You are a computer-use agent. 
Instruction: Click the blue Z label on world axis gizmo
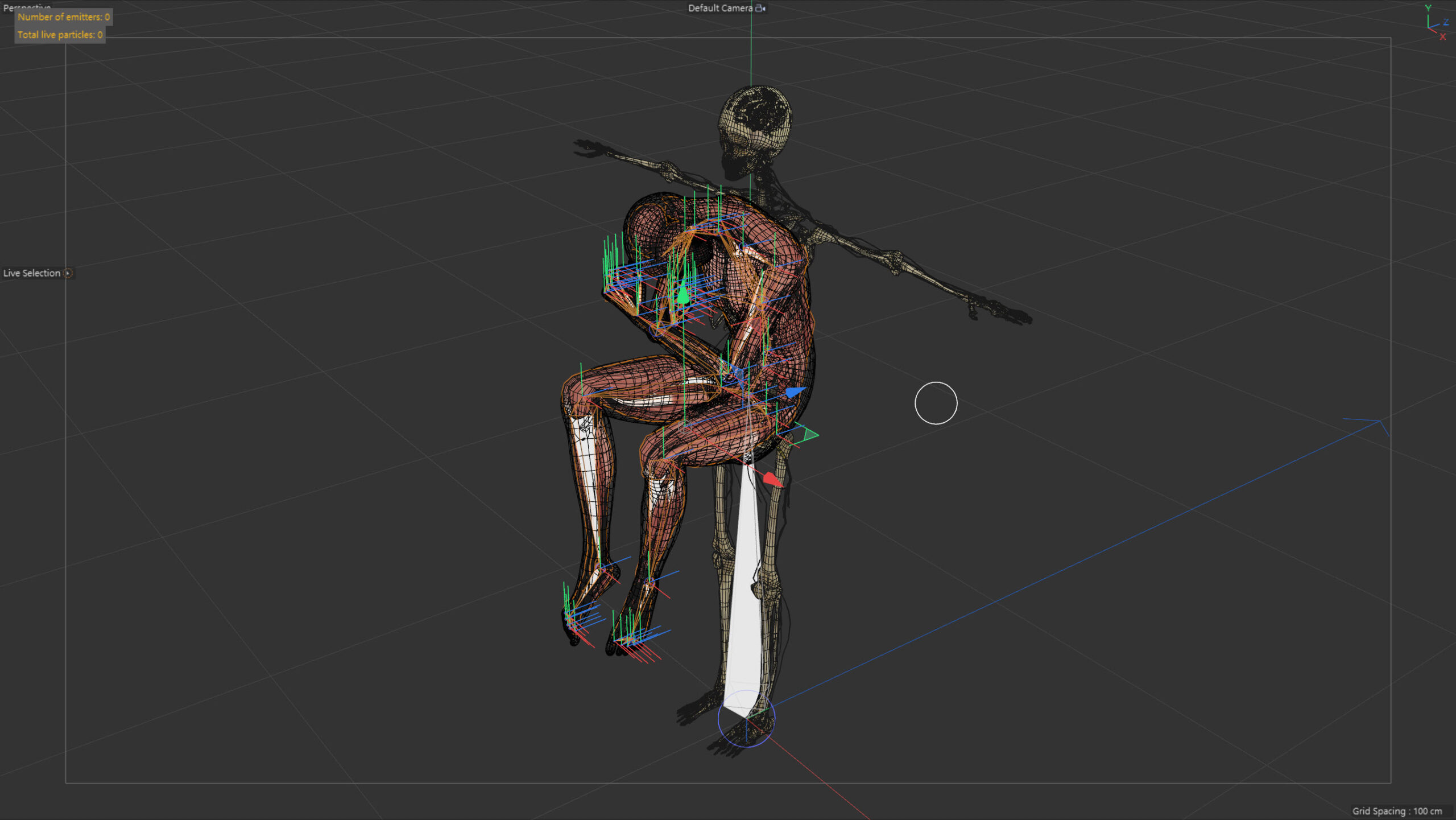click(x=1445, y=22)
